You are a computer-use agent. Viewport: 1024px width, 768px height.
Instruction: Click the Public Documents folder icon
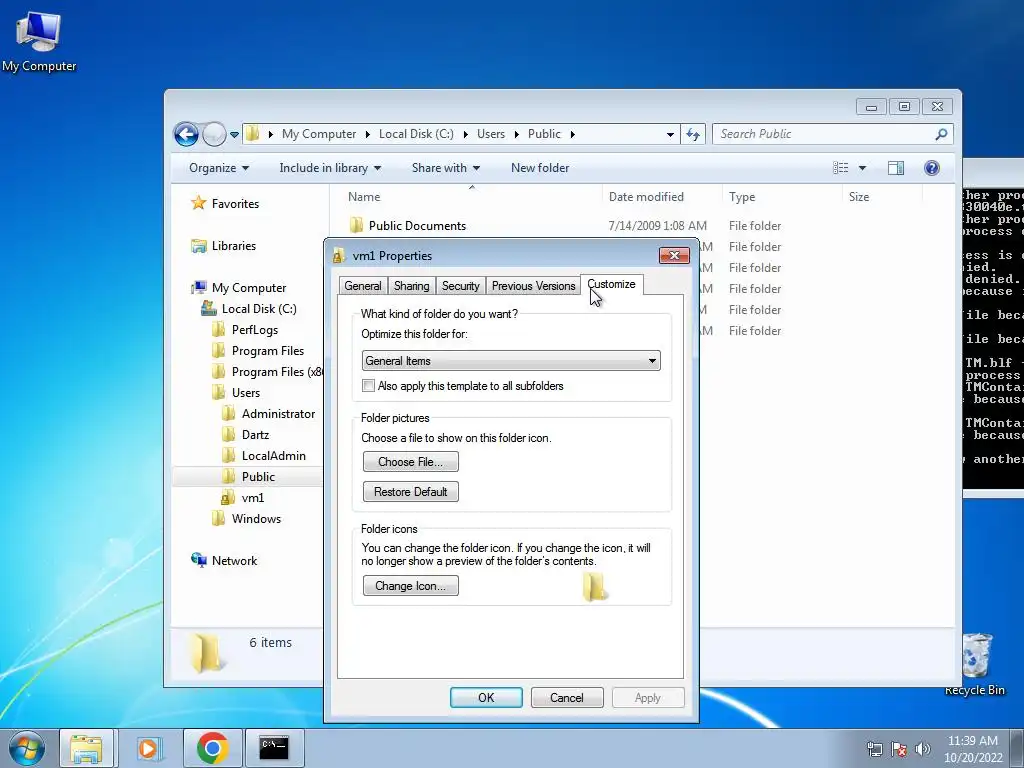(356, 225)
